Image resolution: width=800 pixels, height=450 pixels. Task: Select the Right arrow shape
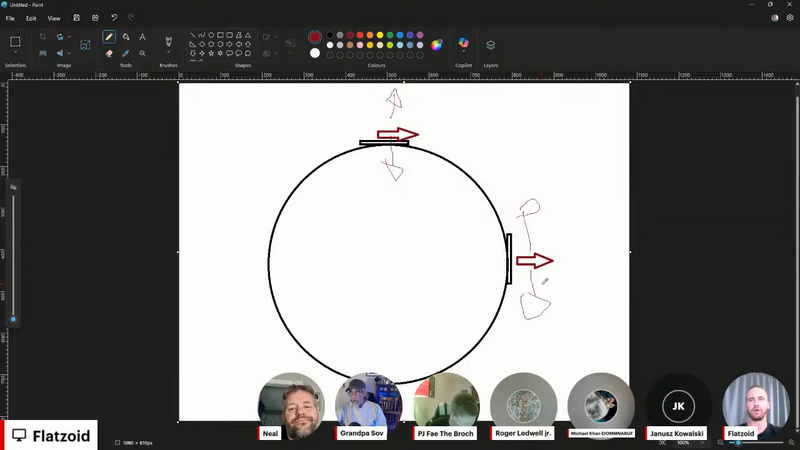tap(229, 44)
